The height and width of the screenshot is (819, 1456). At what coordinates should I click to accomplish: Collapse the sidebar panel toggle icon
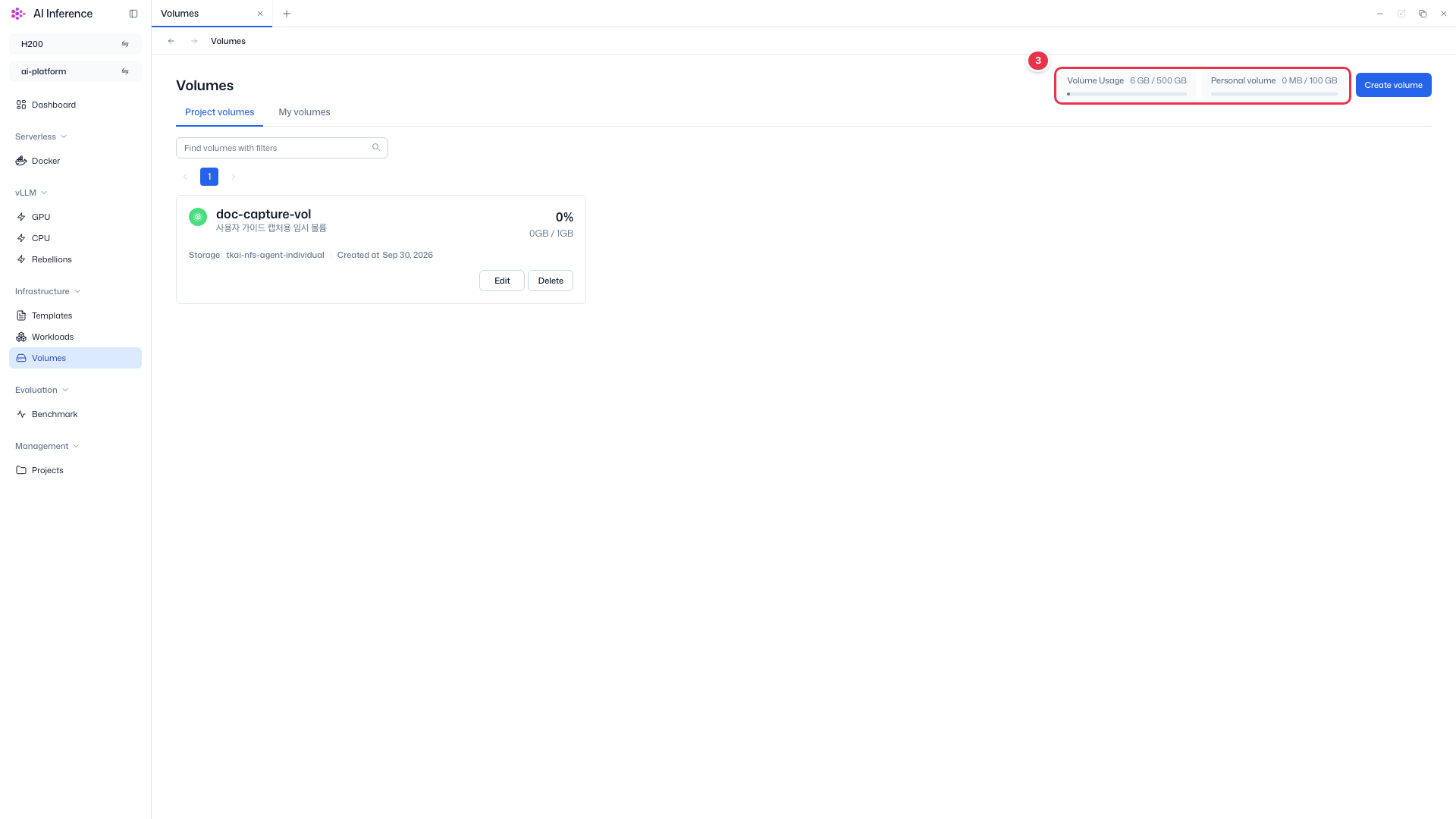(133, 14)
